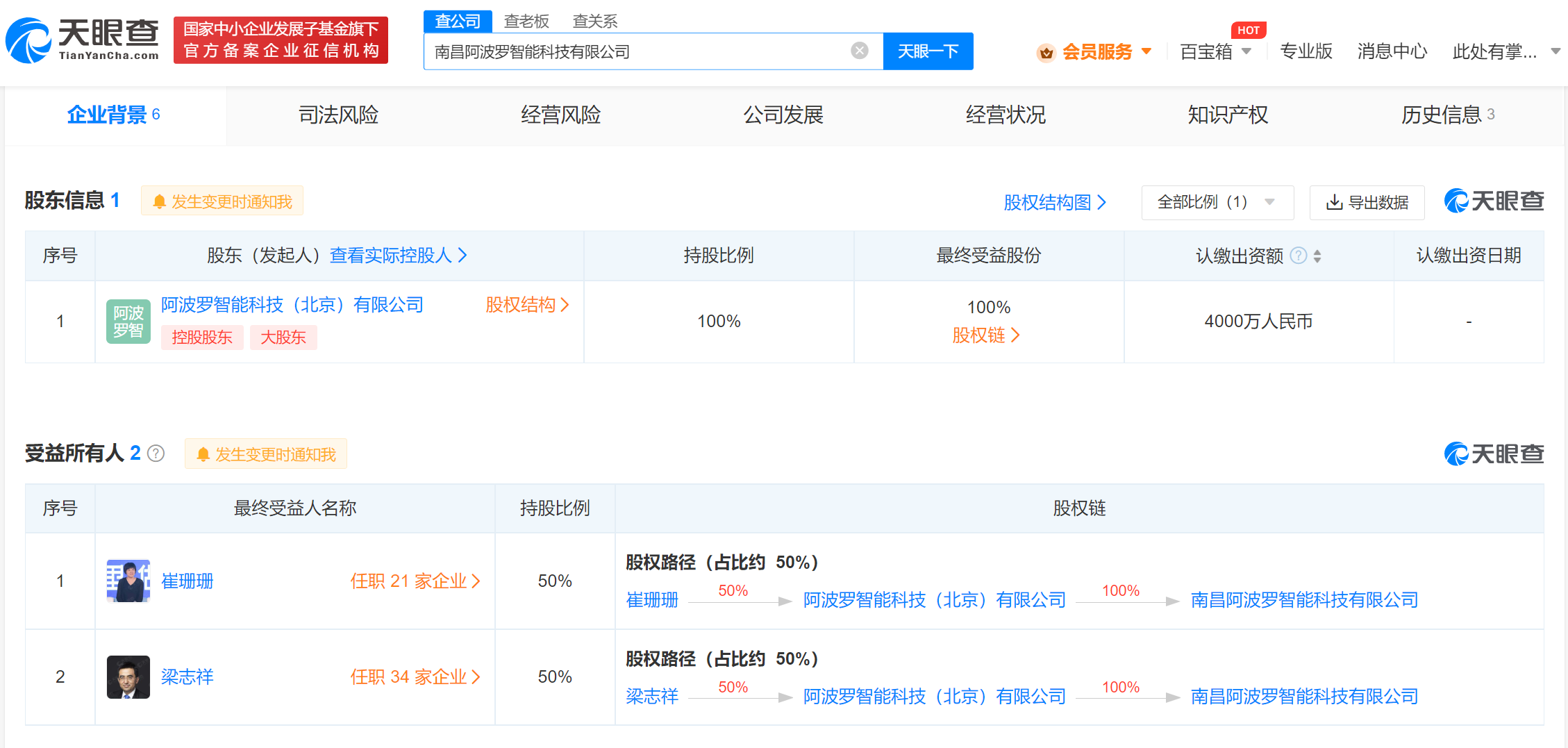Click the 4000万人民币 capital cell
1568x748 pixels.
pos(1258,321)
